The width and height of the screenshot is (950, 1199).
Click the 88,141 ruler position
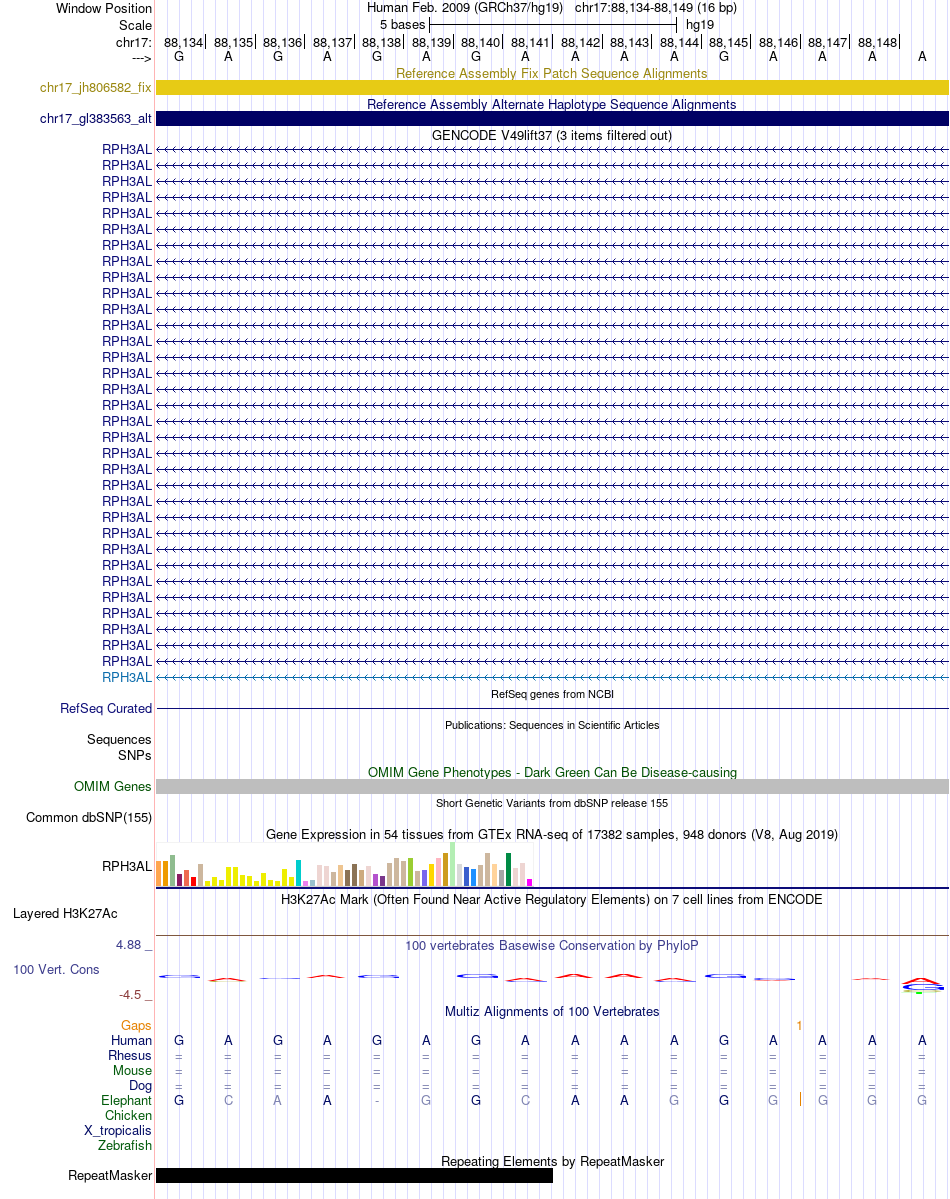pos(529,43)
